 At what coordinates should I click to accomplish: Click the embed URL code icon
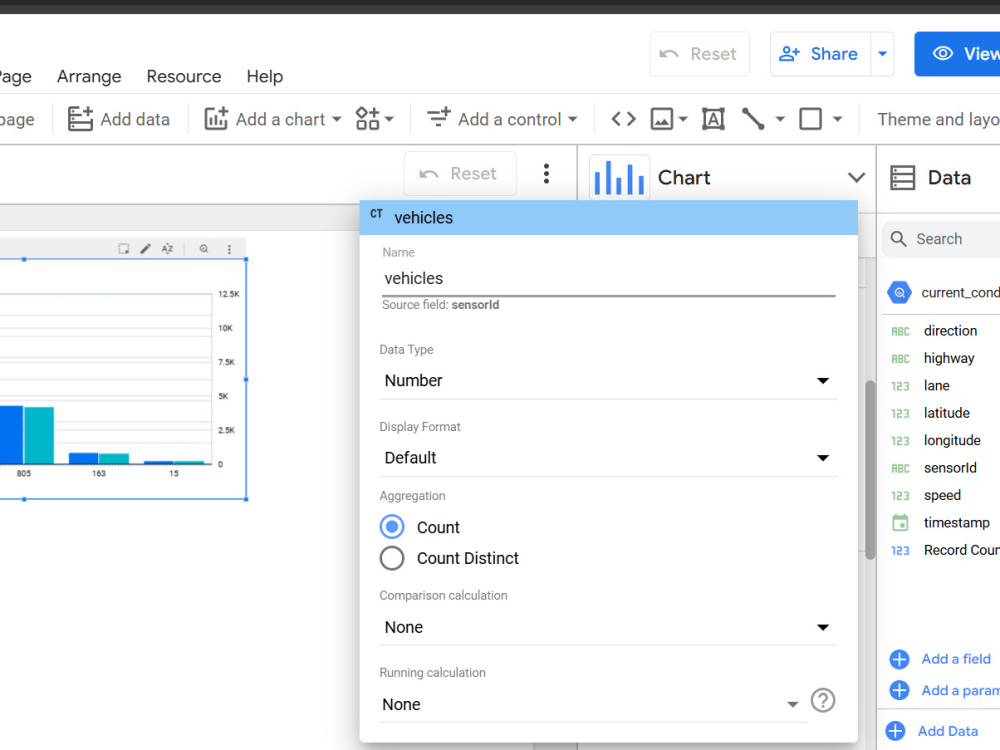622,119
